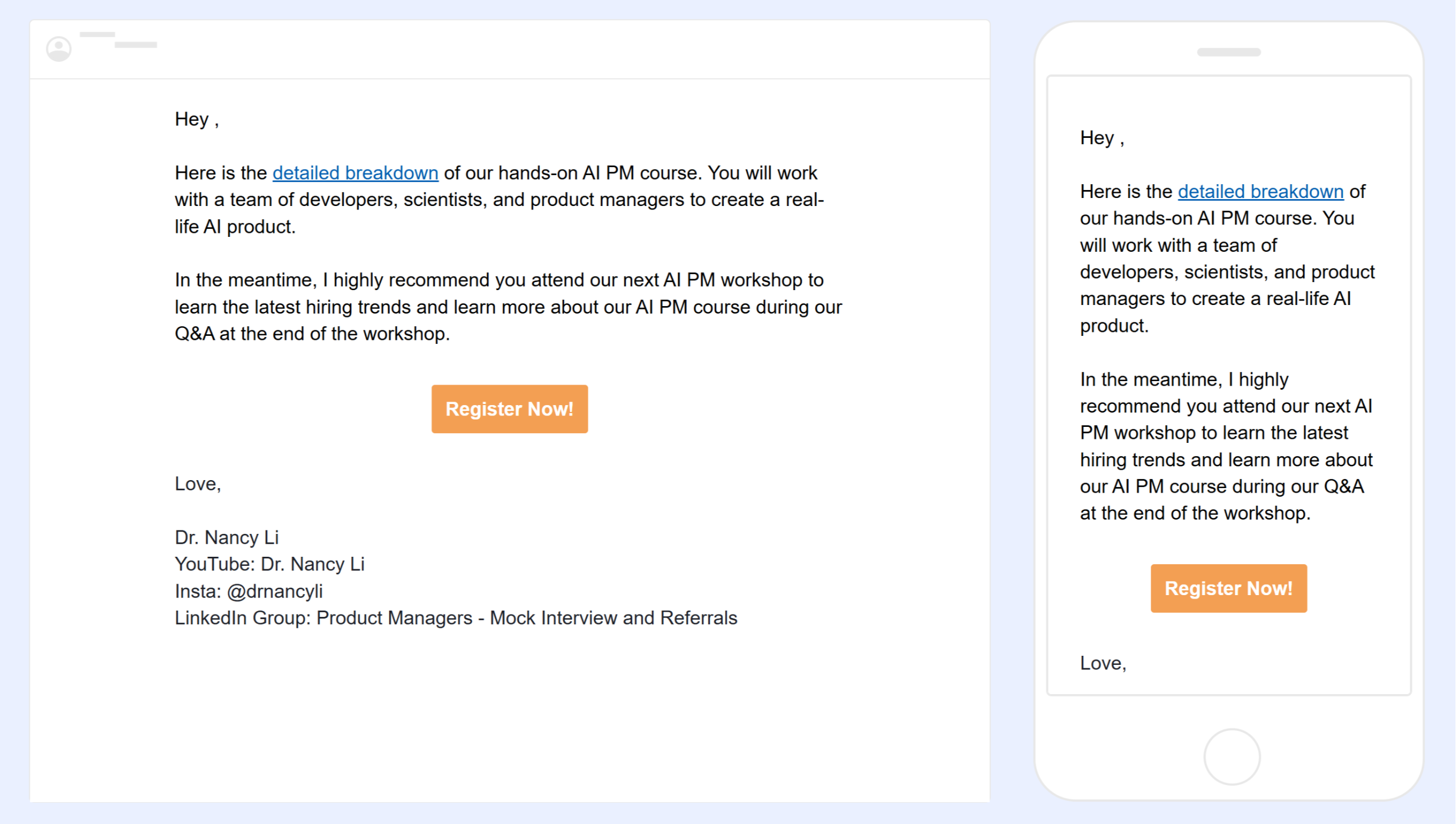Click the "YouTube: Dr. Nancy Li" signature line
The height and width of the screenshot is (824, 1456).
click(269, 564)
